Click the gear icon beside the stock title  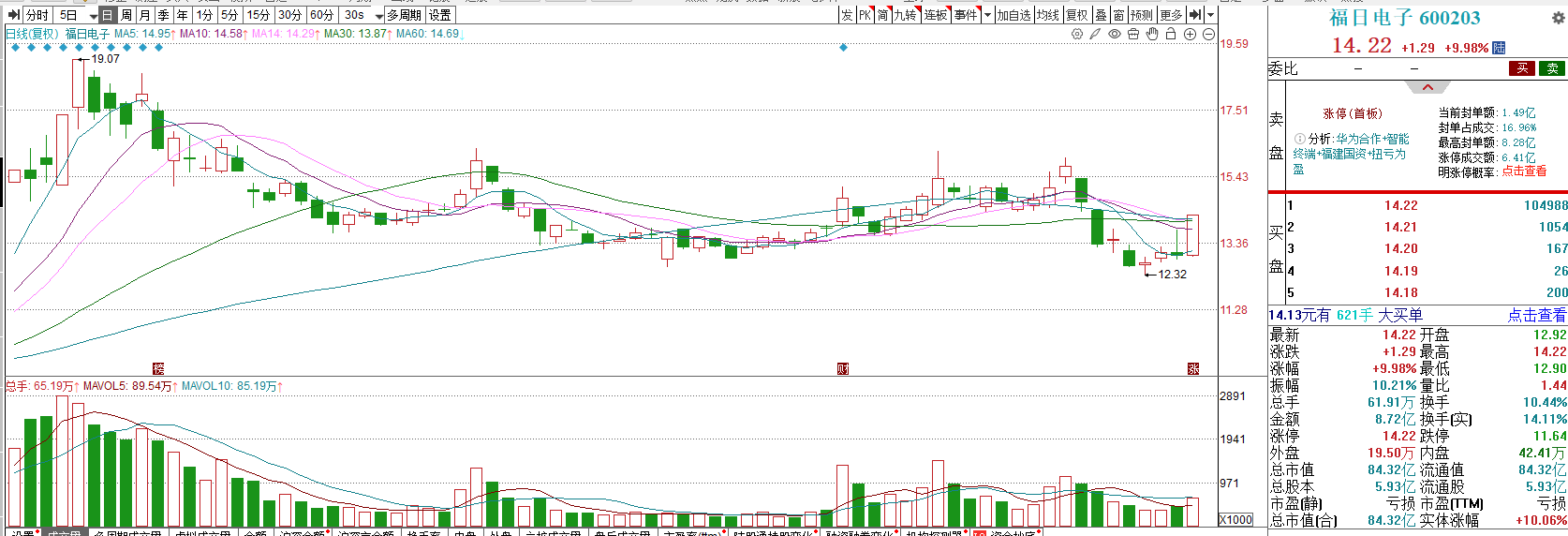point(1559,18)
